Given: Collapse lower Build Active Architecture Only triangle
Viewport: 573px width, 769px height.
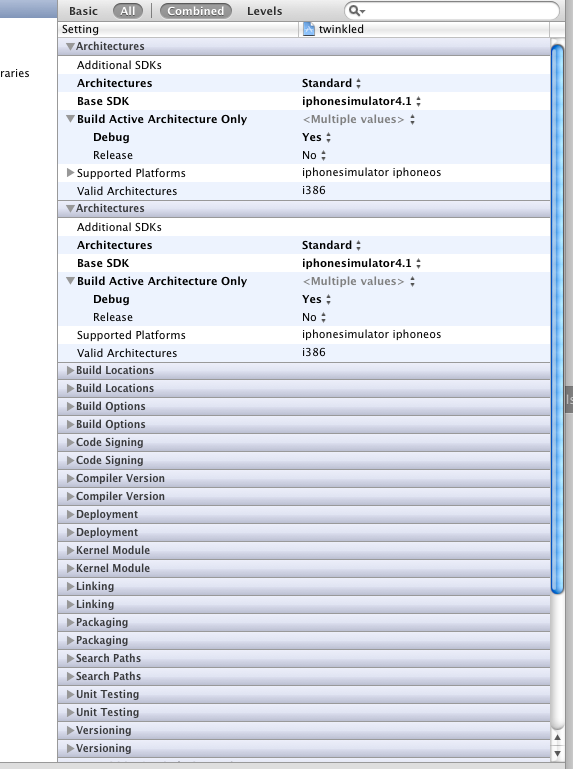Looking at the screenshot, I should 70,281.
